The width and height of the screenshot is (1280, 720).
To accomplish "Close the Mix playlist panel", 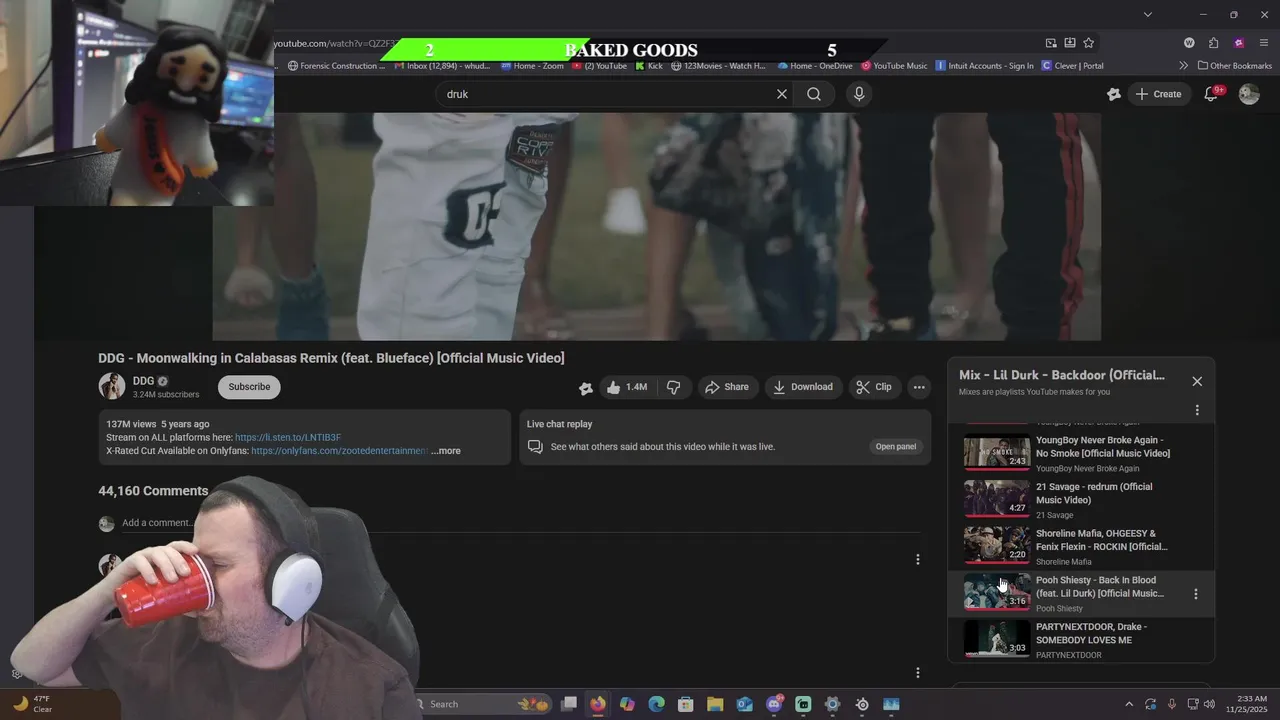I will [x=1197, y=381].
